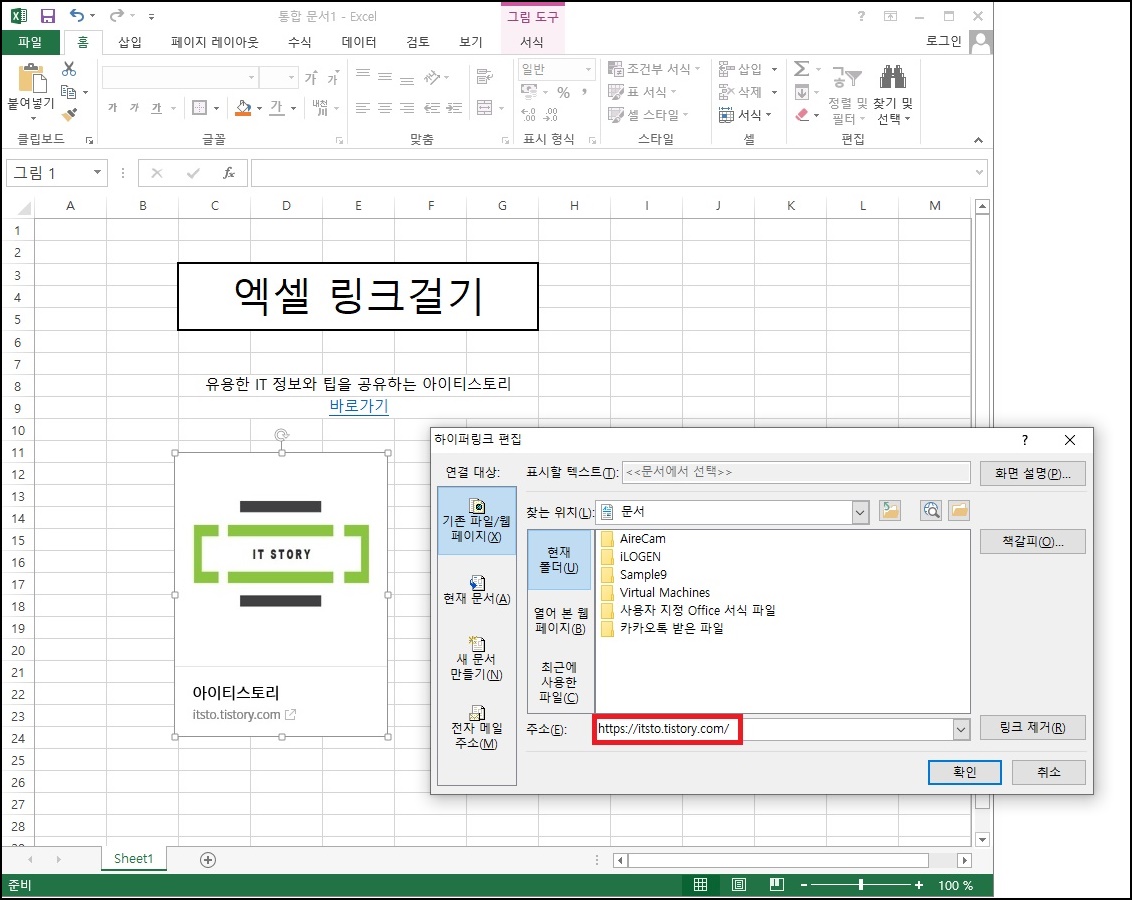Click the Format Painter brush icon
Screen dimensions: 1132x900
pos(69,114)
